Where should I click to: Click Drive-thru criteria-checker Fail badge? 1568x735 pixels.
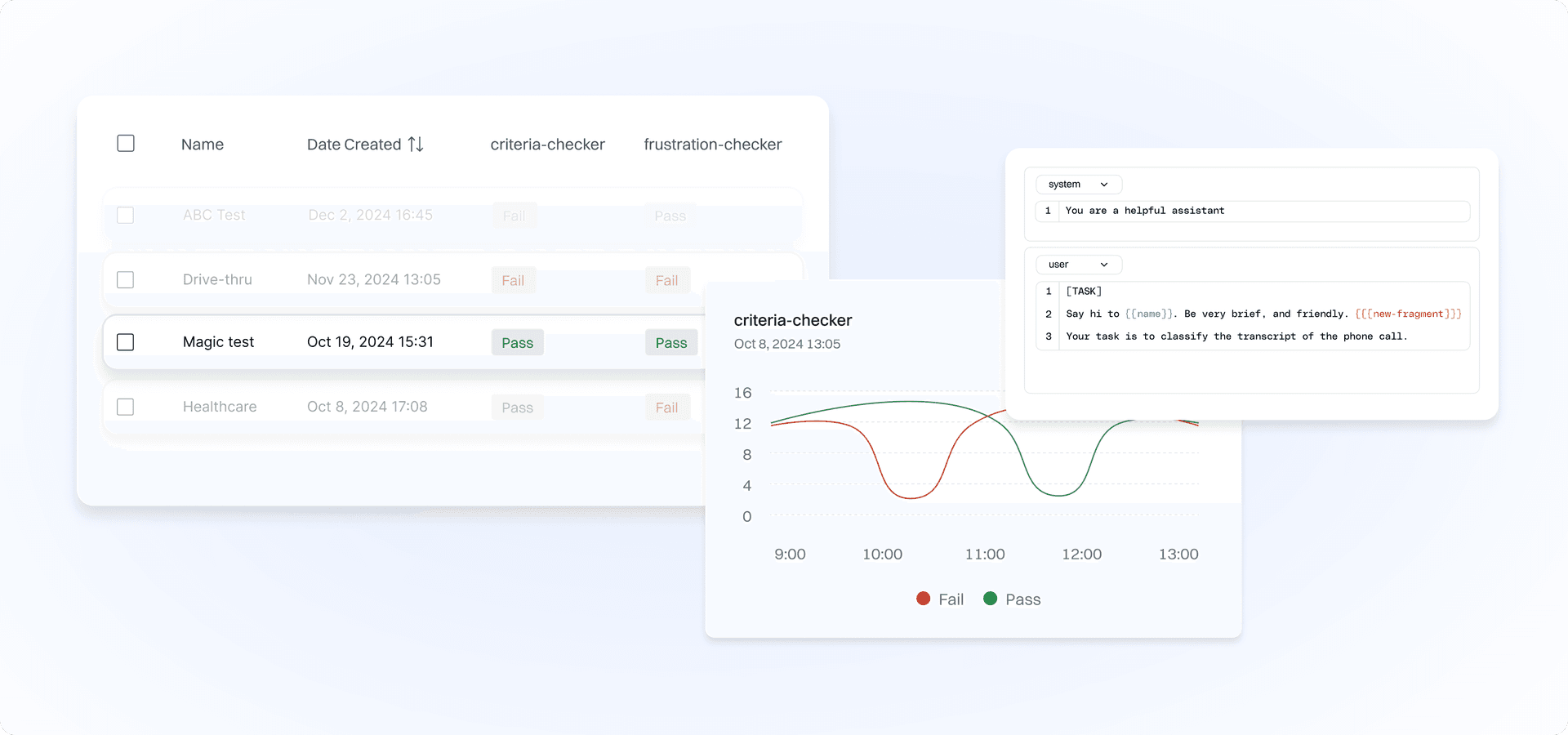pyautogui.click(x=513, y=281)
